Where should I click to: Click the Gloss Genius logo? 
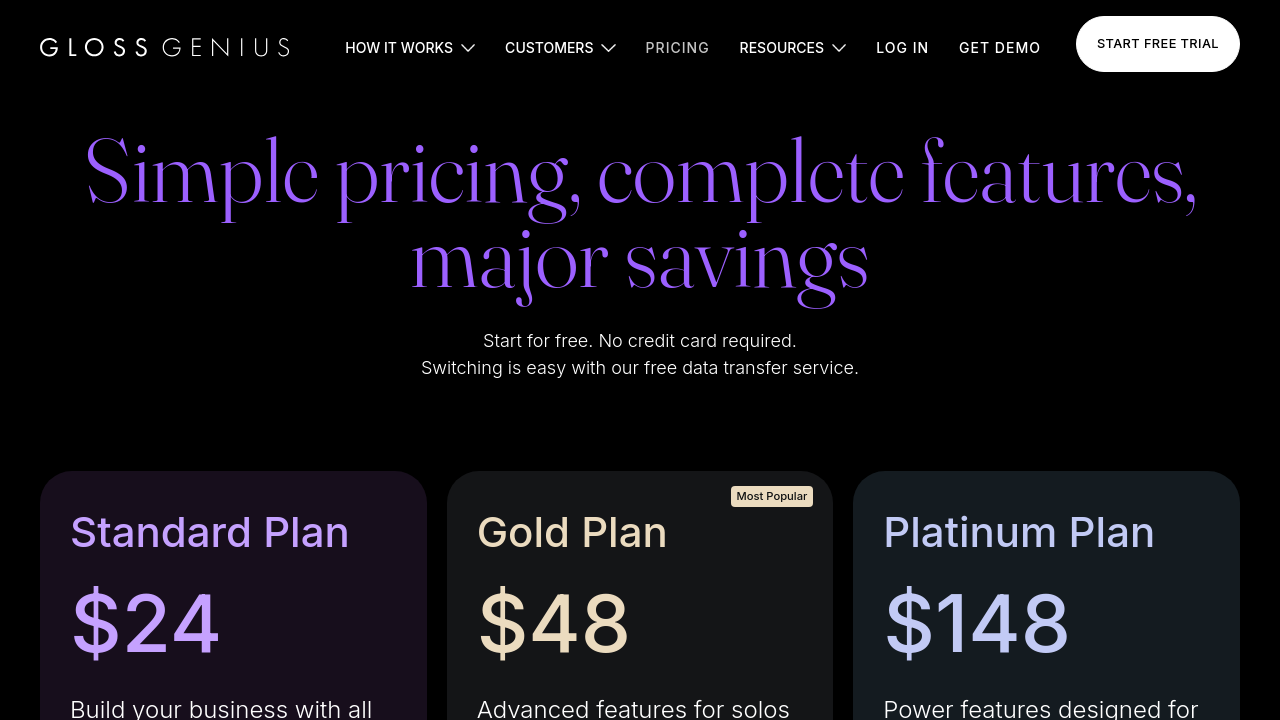click(165, 47)
